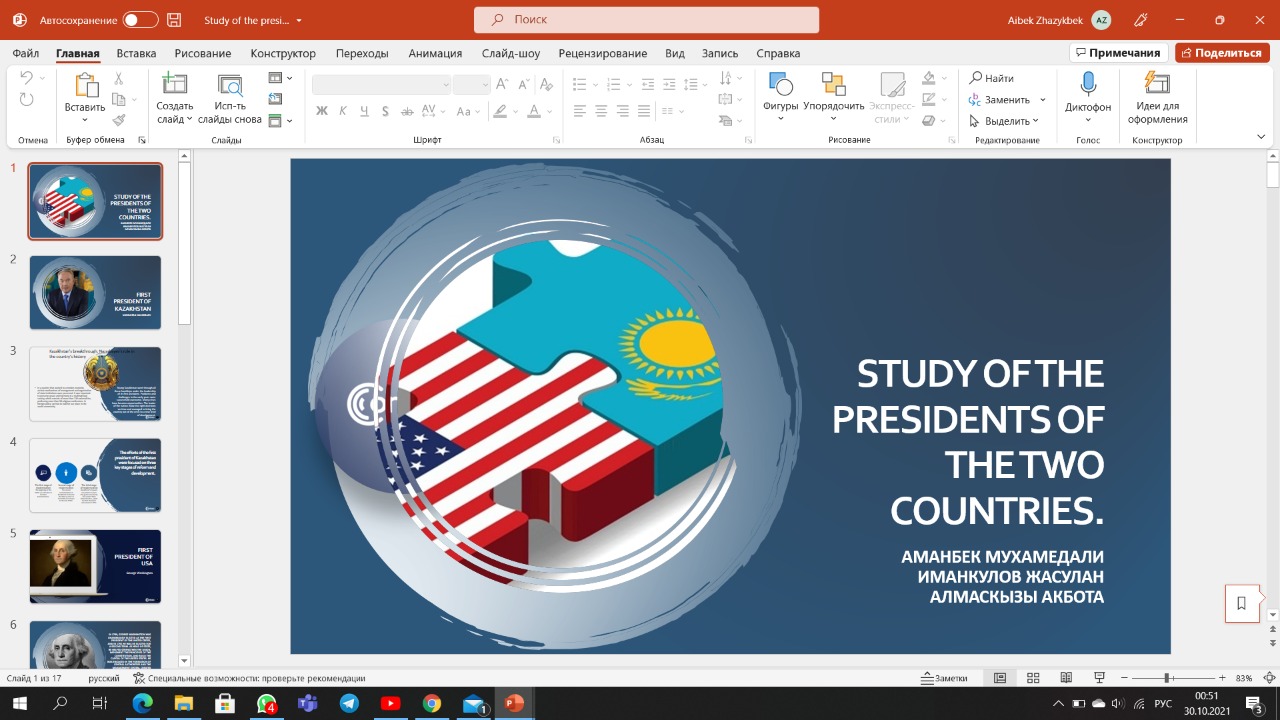Click the Redo icon
1280x720 pixels.
click(x=27, y=100)
